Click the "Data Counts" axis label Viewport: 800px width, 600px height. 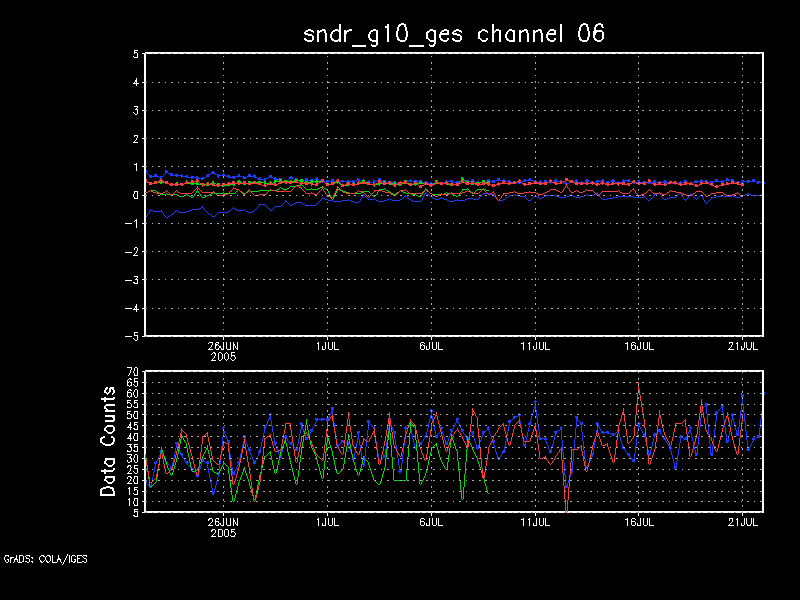pyautogui.click(x=109, y=441)
